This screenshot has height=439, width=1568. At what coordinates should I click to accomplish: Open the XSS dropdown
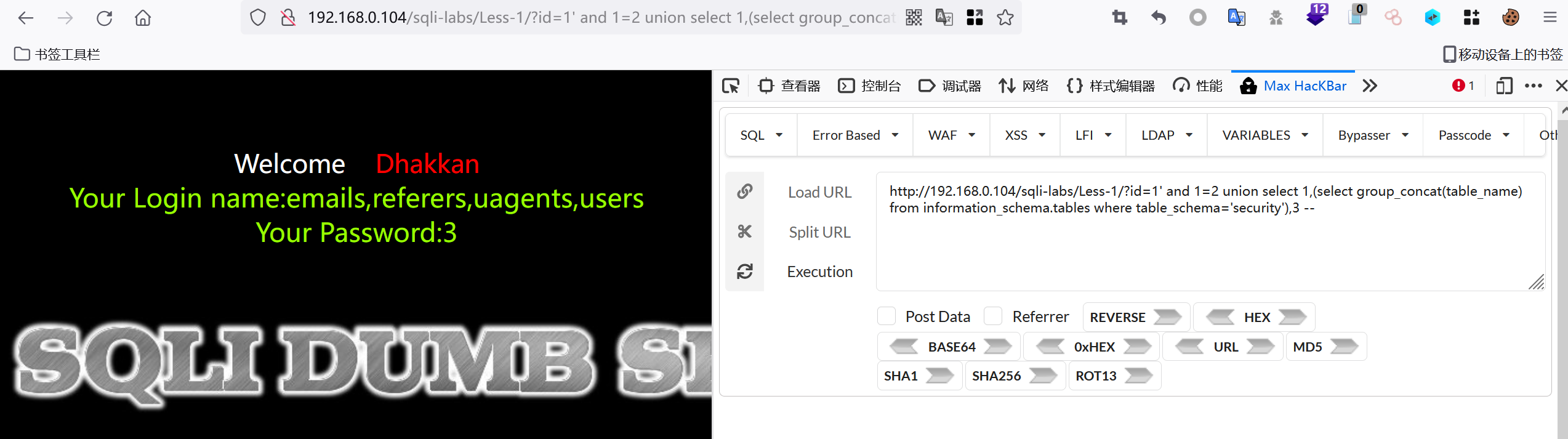click(1025, 135)
